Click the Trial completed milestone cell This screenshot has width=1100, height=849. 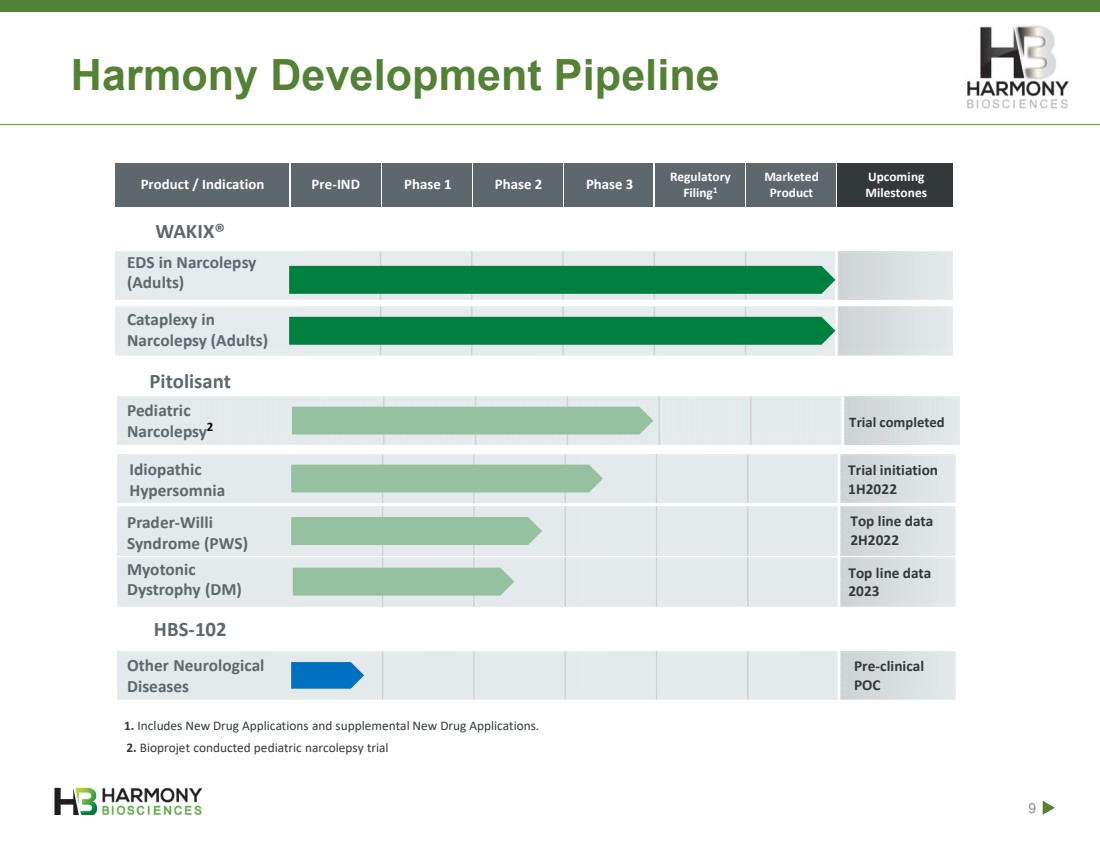(x=901, y=421)
